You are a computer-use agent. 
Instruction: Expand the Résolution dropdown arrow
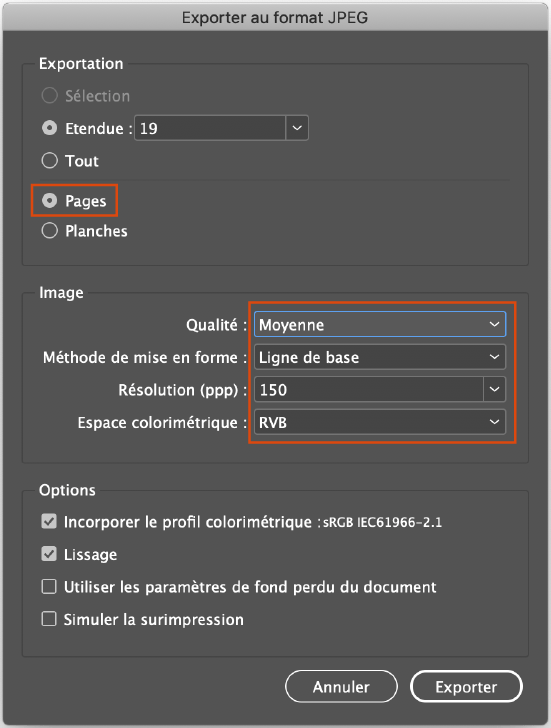(x=494, y=390)
